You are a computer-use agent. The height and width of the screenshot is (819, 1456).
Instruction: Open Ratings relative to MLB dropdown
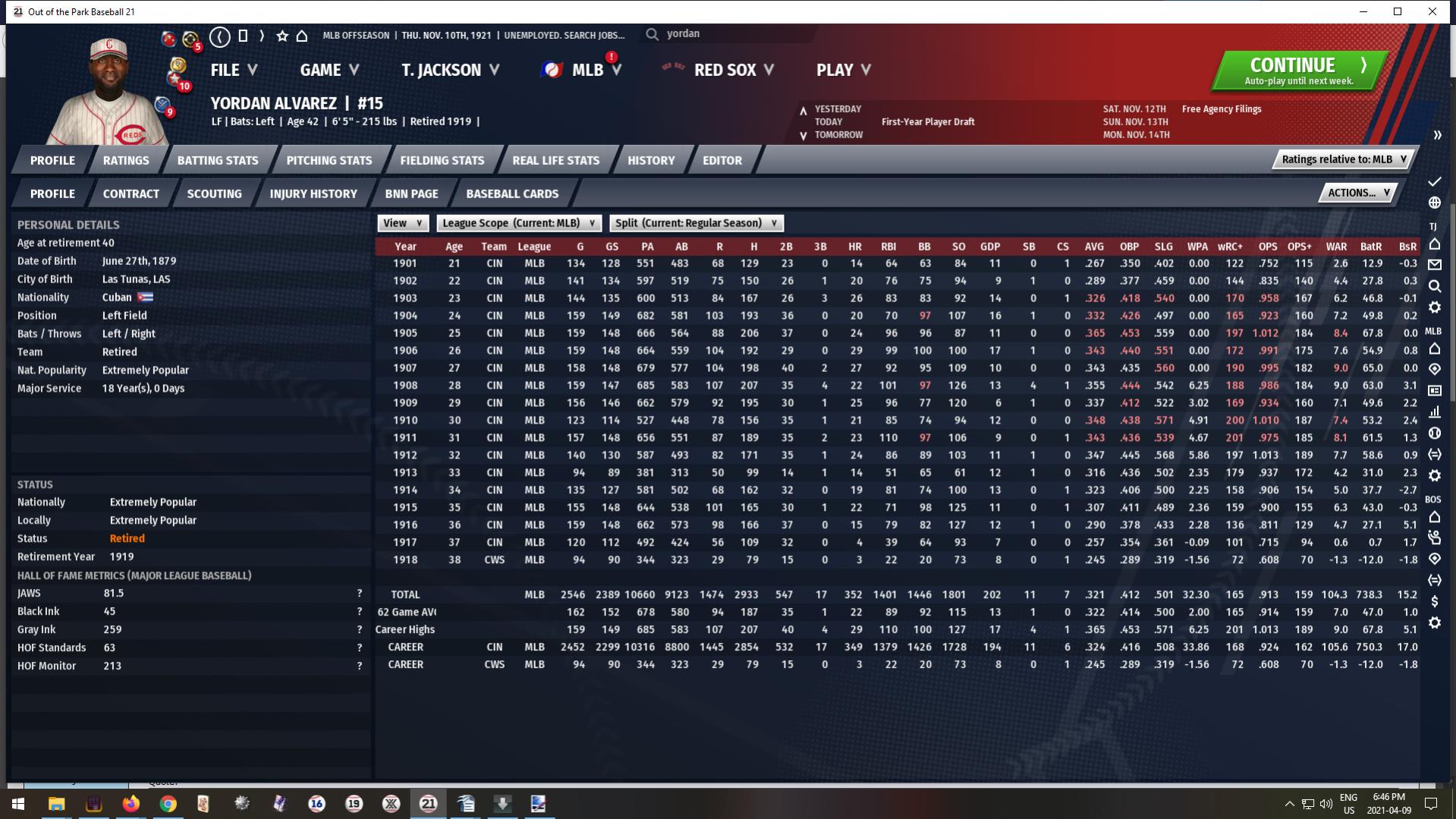coord(1344,159)
